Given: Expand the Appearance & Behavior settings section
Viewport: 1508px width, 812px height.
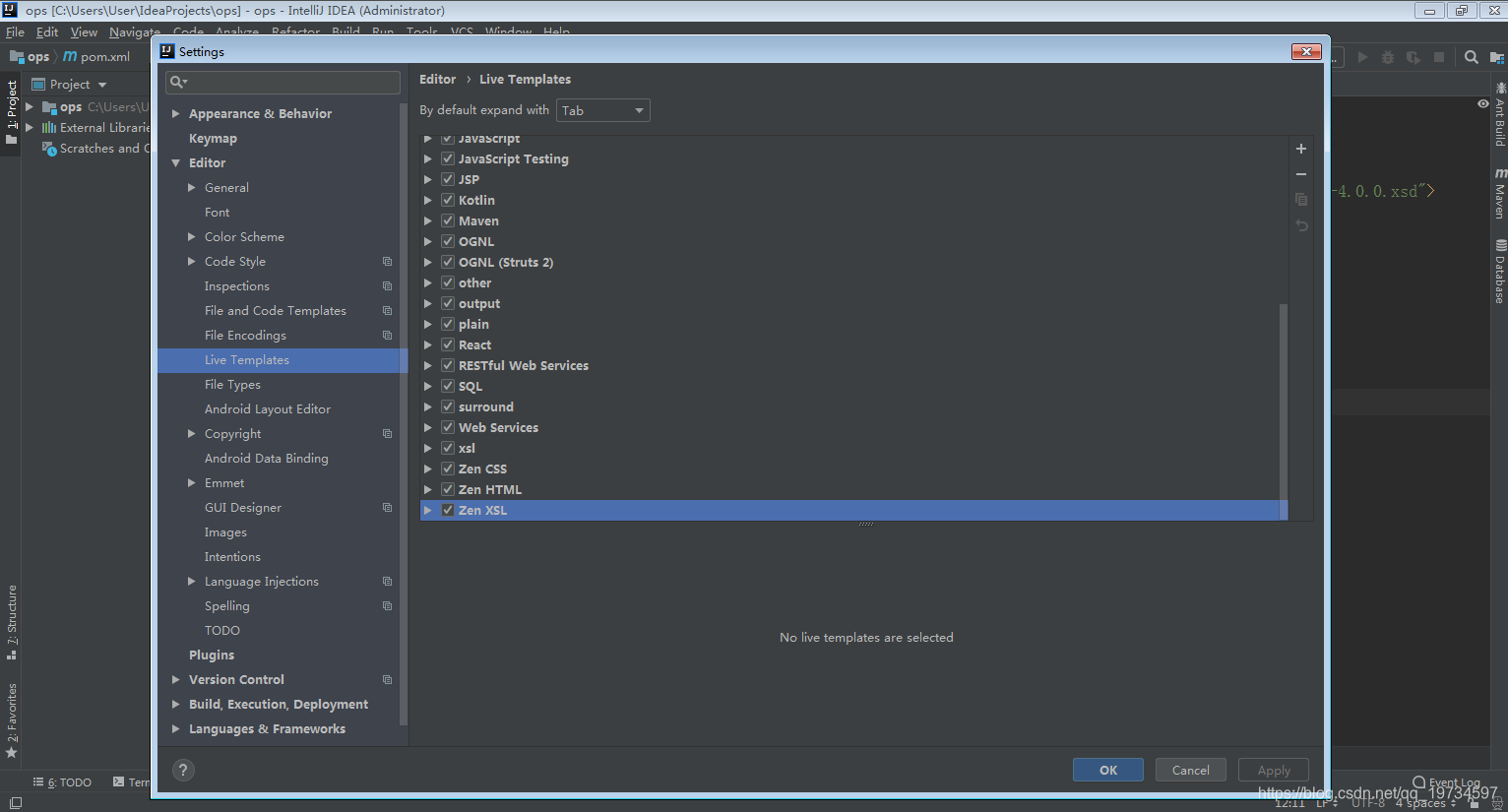Looking at the screenshot, I should point(176,114).
